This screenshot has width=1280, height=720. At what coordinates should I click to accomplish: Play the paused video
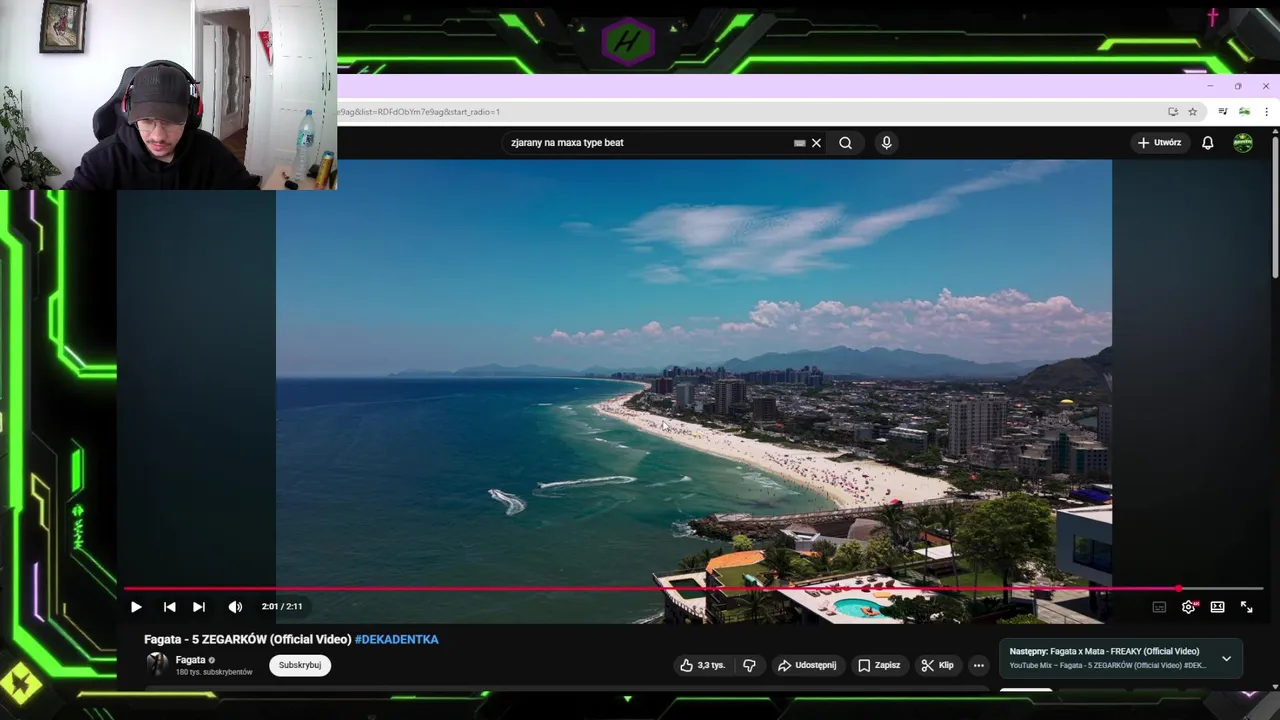pos(136,607)
